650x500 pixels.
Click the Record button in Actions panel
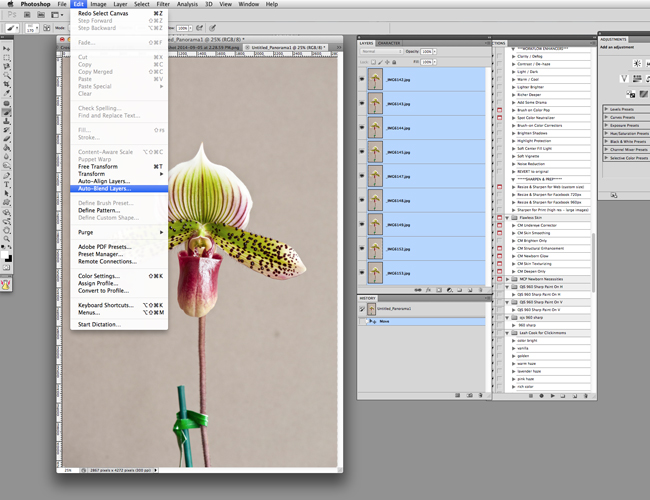click(541, 396)
